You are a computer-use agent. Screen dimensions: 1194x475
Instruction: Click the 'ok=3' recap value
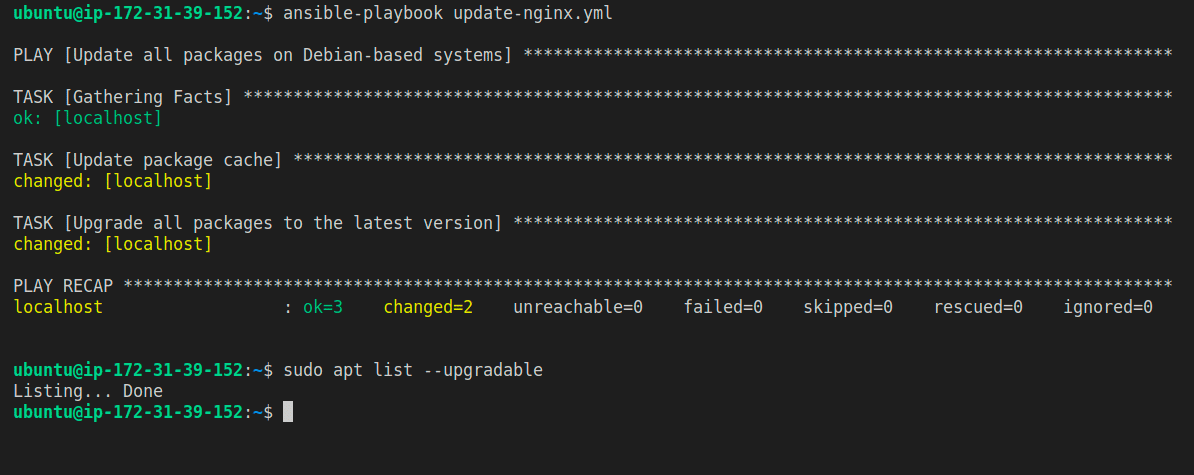pyautogui.click(x=323, y=308)
